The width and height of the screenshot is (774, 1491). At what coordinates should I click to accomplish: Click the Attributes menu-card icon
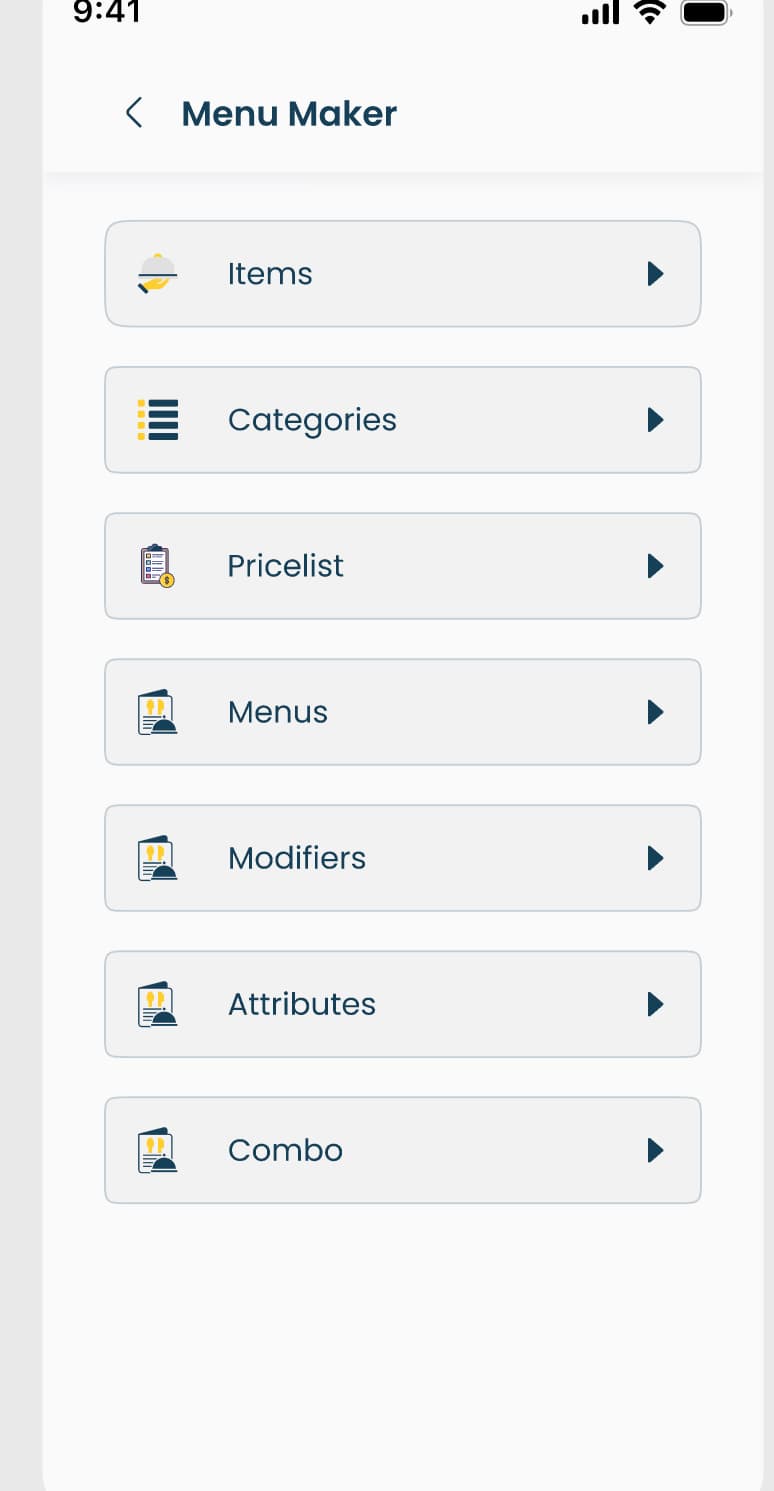156,1004
